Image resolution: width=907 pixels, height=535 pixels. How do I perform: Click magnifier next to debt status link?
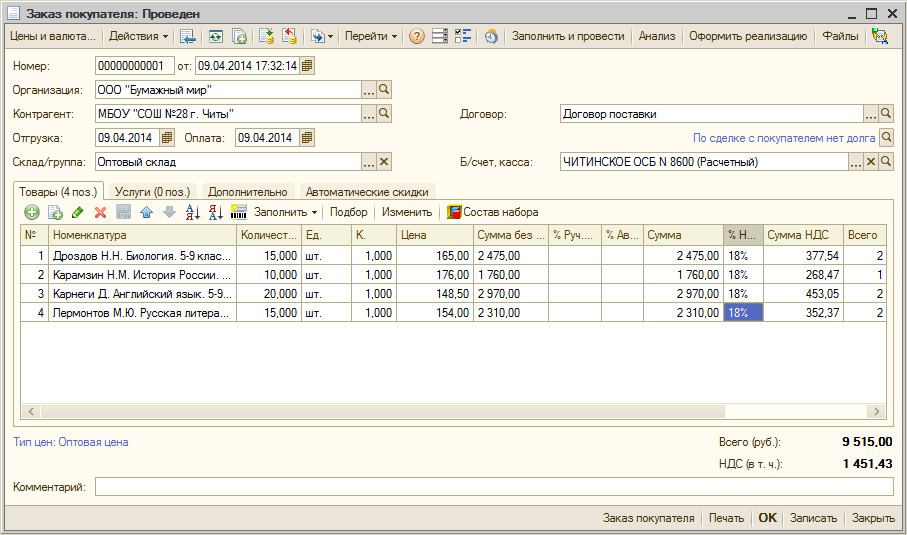[x=886, y=138]
